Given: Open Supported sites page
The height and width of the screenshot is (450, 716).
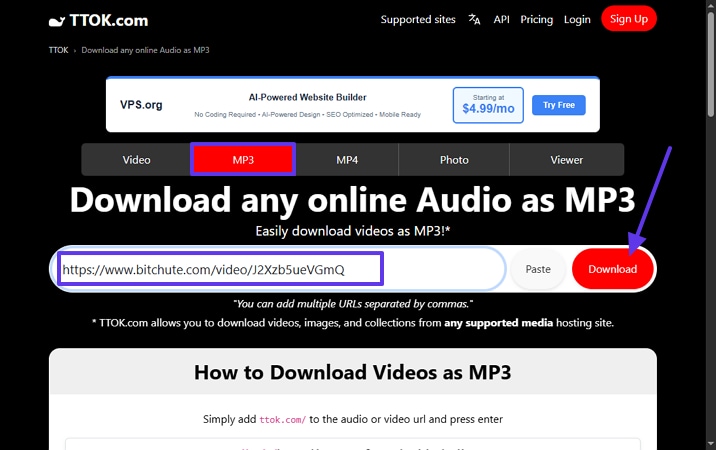Looking at the screenshot, I should point(418,19).
